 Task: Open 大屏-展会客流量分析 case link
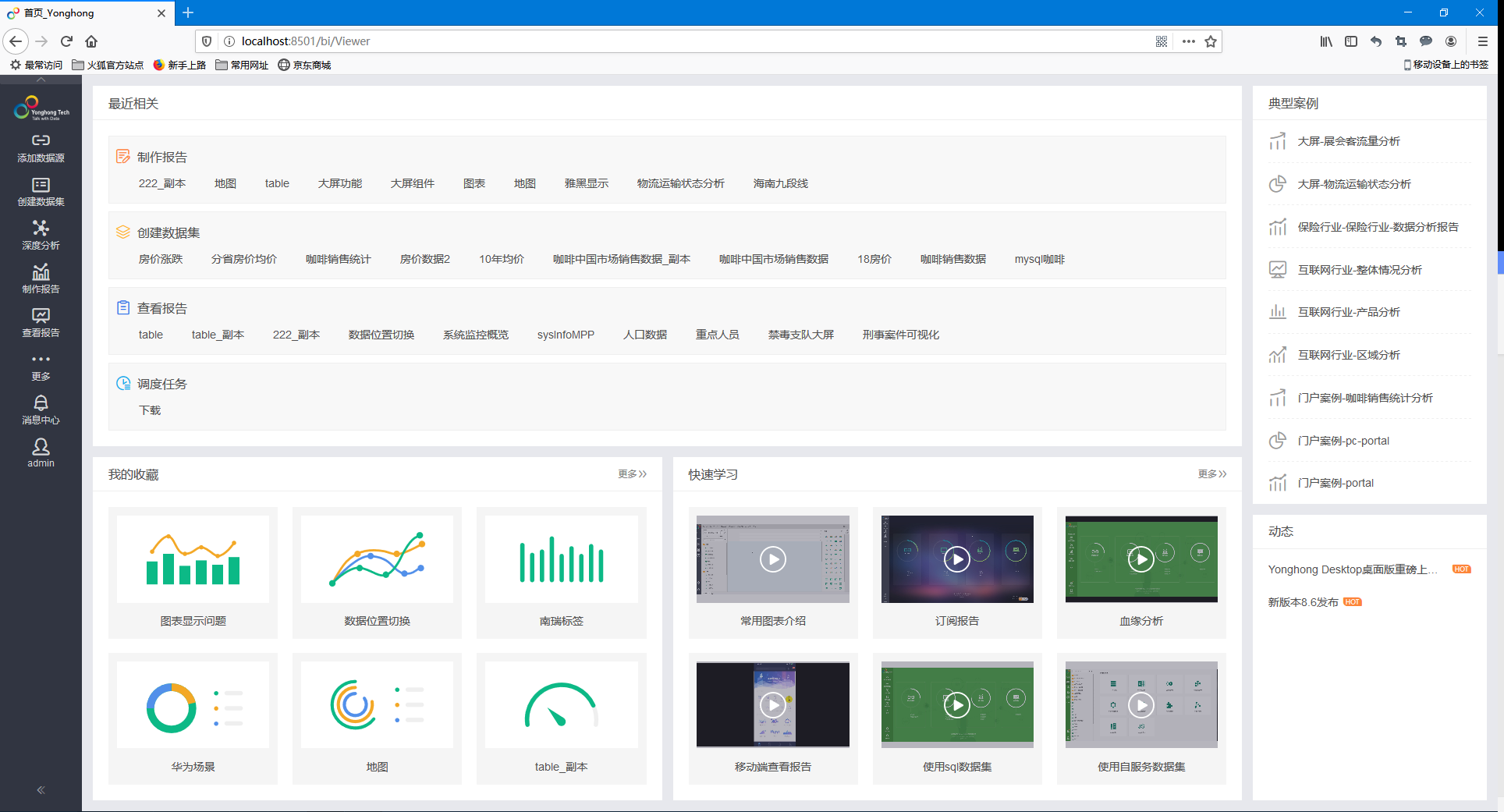tap(1348, 142)
